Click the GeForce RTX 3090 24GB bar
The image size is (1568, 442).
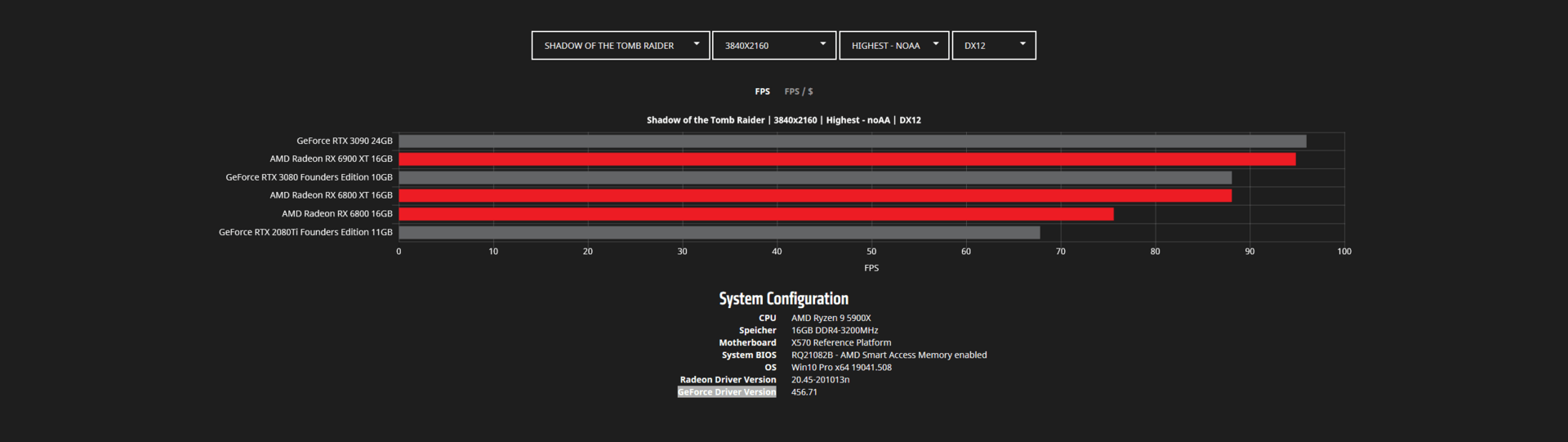click(853, 141)
